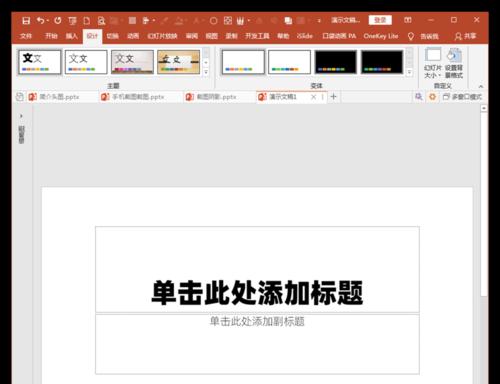
Task: Click the 单击此处添加副标题 subtitle placeholder
Action: point(257,344)
